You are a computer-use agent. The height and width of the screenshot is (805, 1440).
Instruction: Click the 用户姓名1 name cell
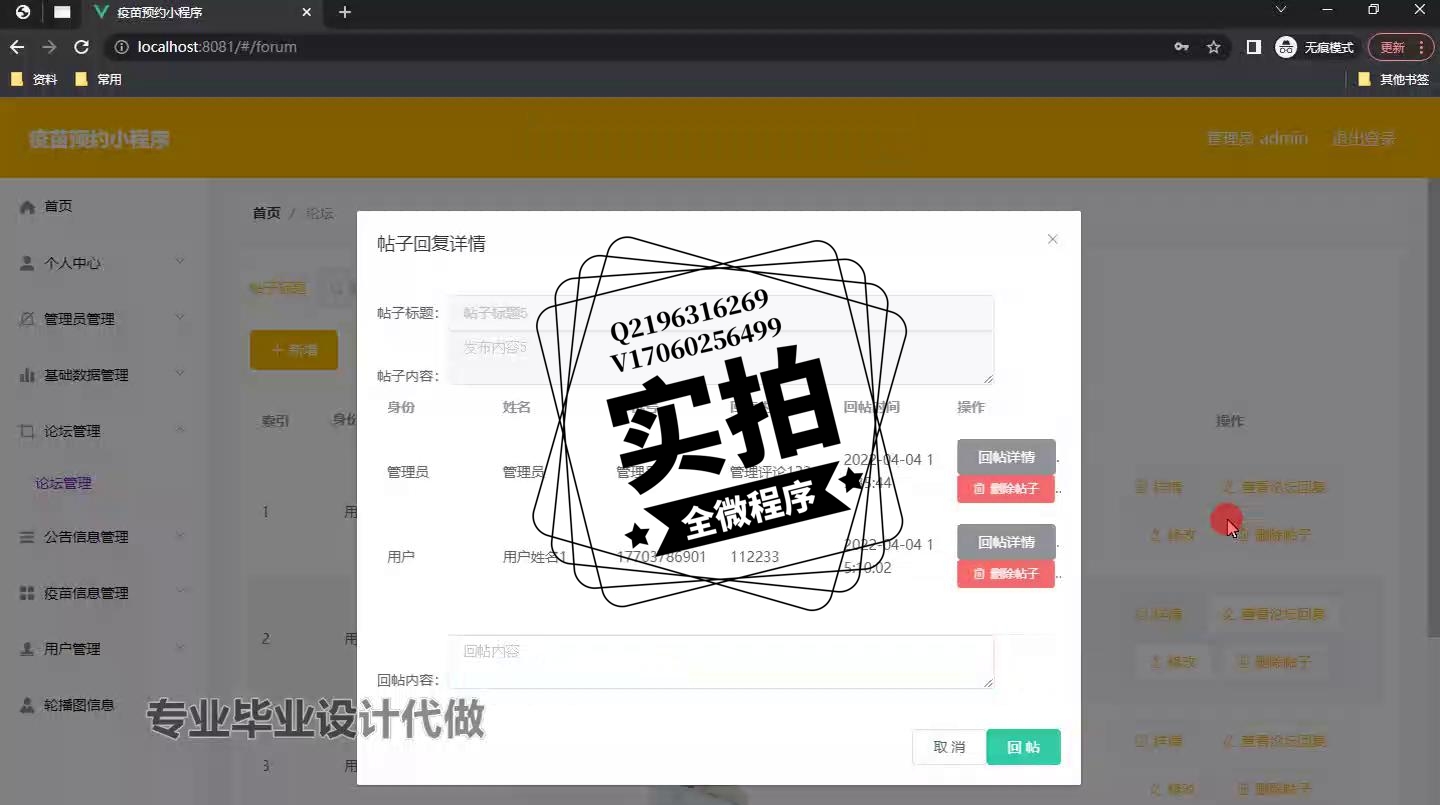[534, 557]
